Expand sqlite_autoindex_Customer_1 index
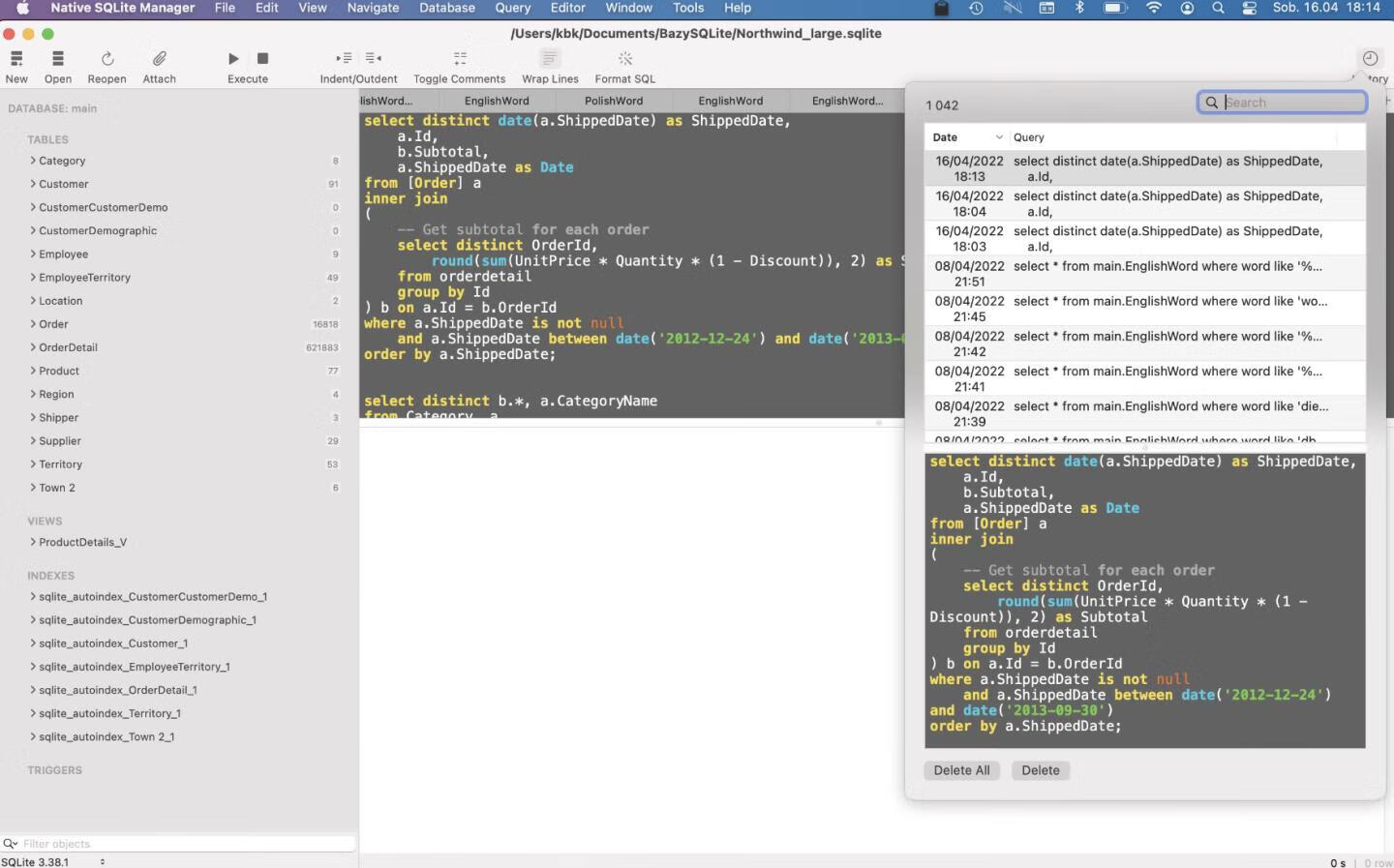This screenshot has height=868, width=1394. pyautogui.click(x=33, y=644)
